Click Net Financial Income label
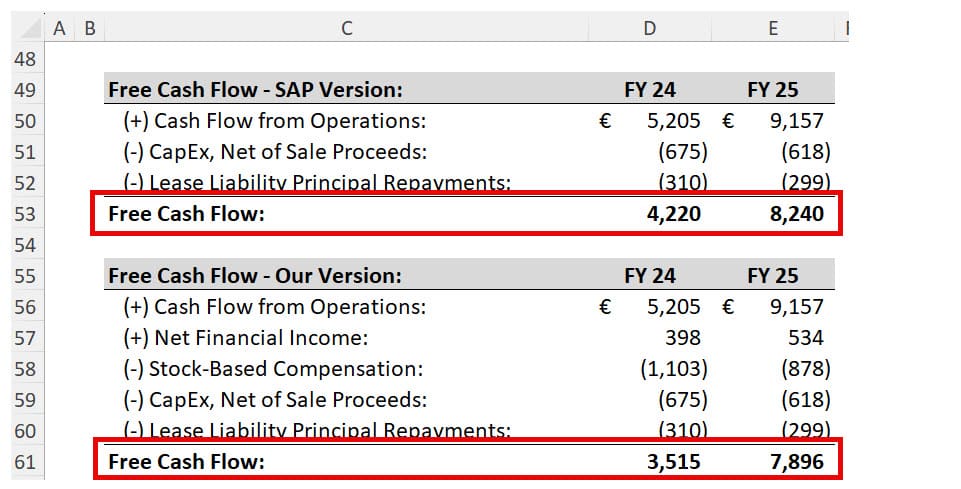The height and width of the screenshot is (489, 961). [x=246, y=338]
